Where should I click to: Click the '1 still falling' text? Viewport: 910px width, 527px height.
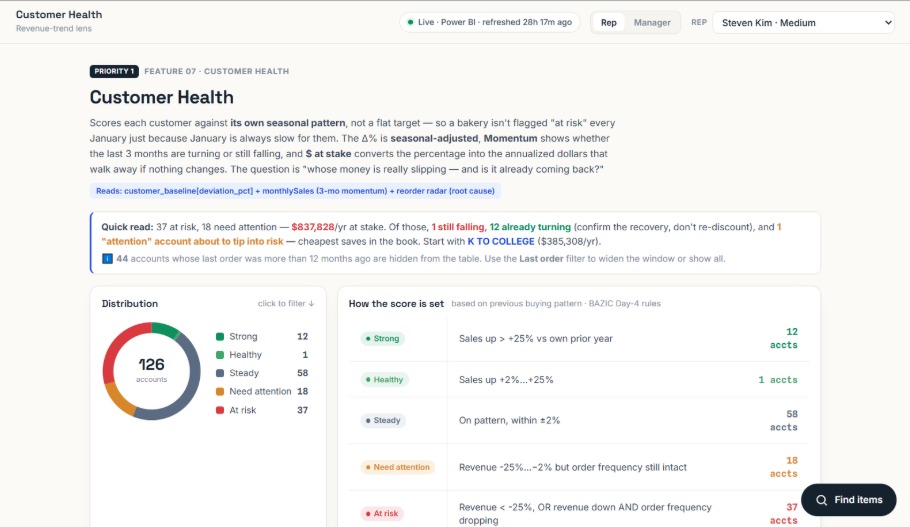[458, 227]
